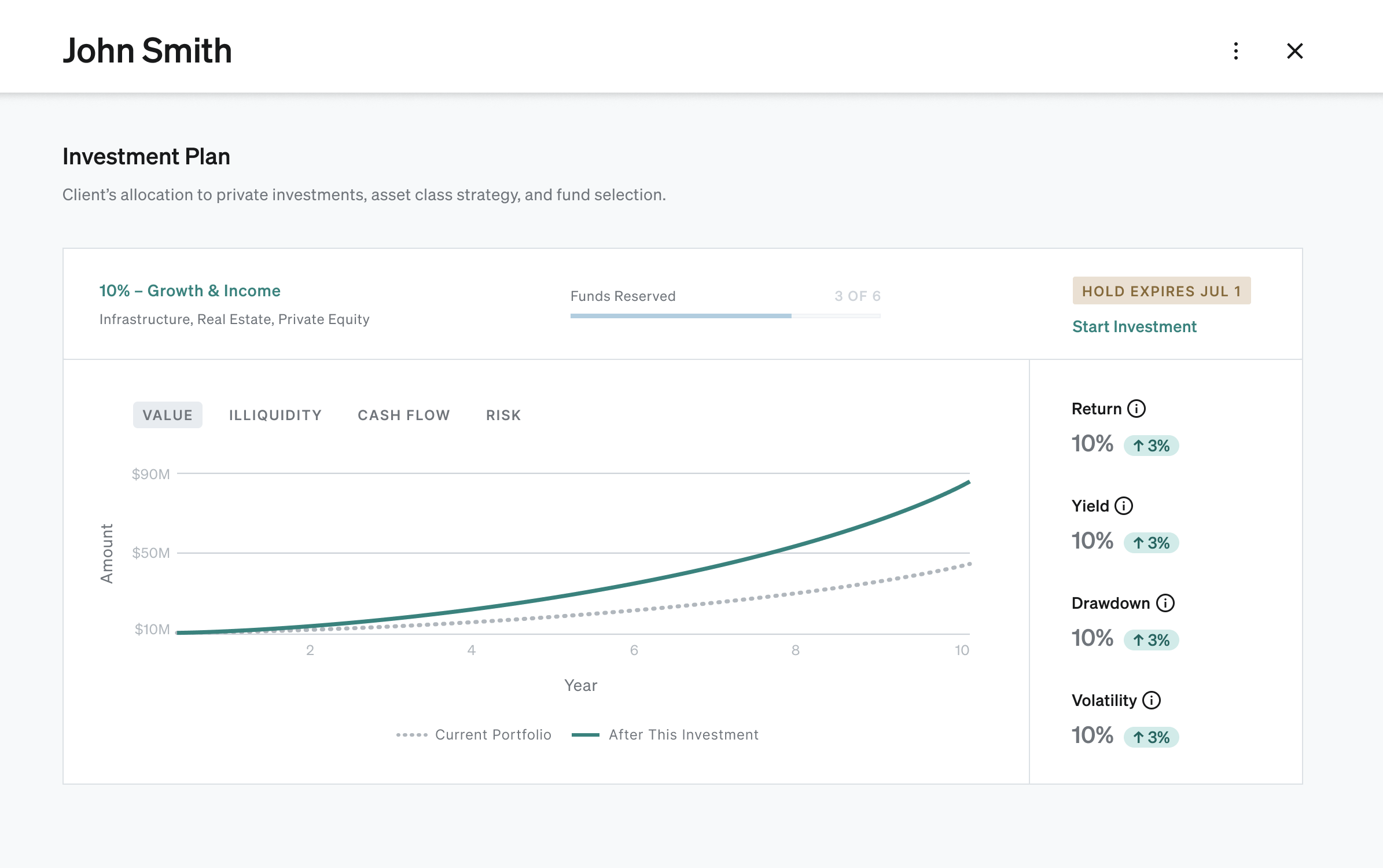This screenshot has height=868, width=1383.
Task: Click the John Smith title
Action: (x=147, y=50)
